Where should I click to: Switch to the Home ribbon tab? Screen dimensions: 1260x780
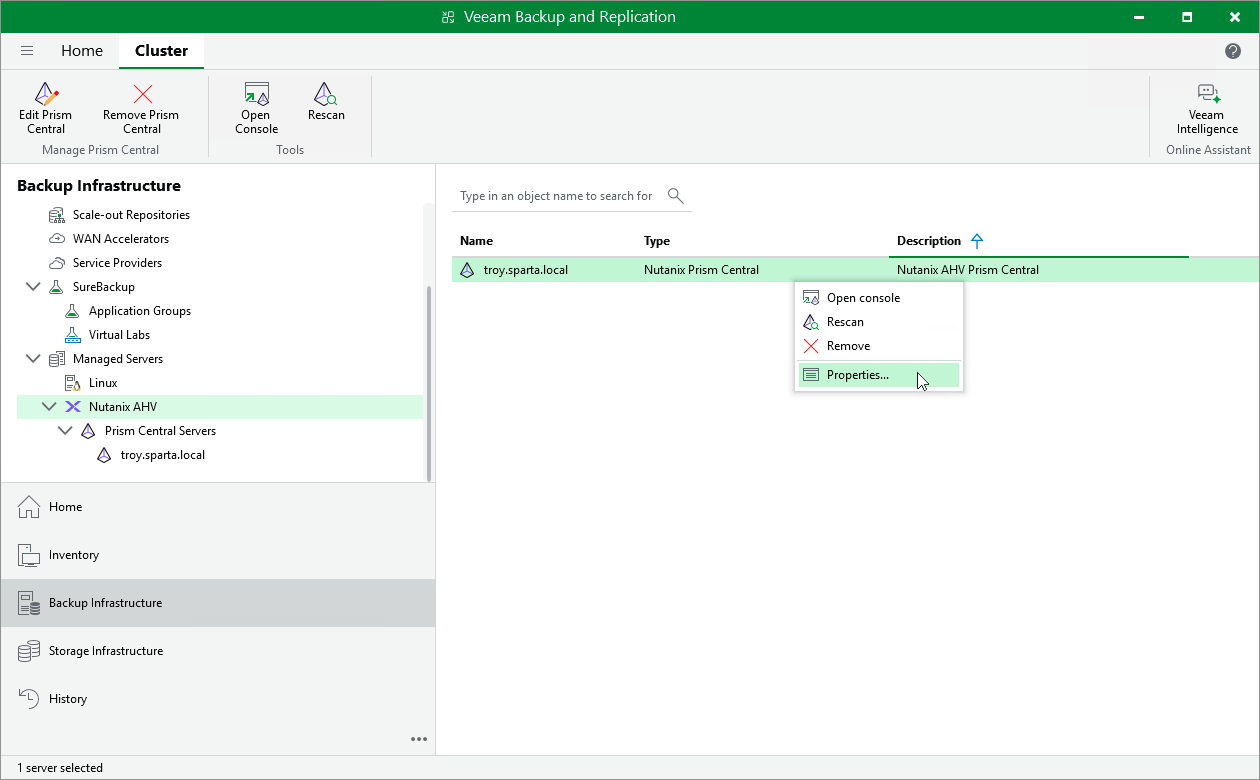(x=82, y=51)
